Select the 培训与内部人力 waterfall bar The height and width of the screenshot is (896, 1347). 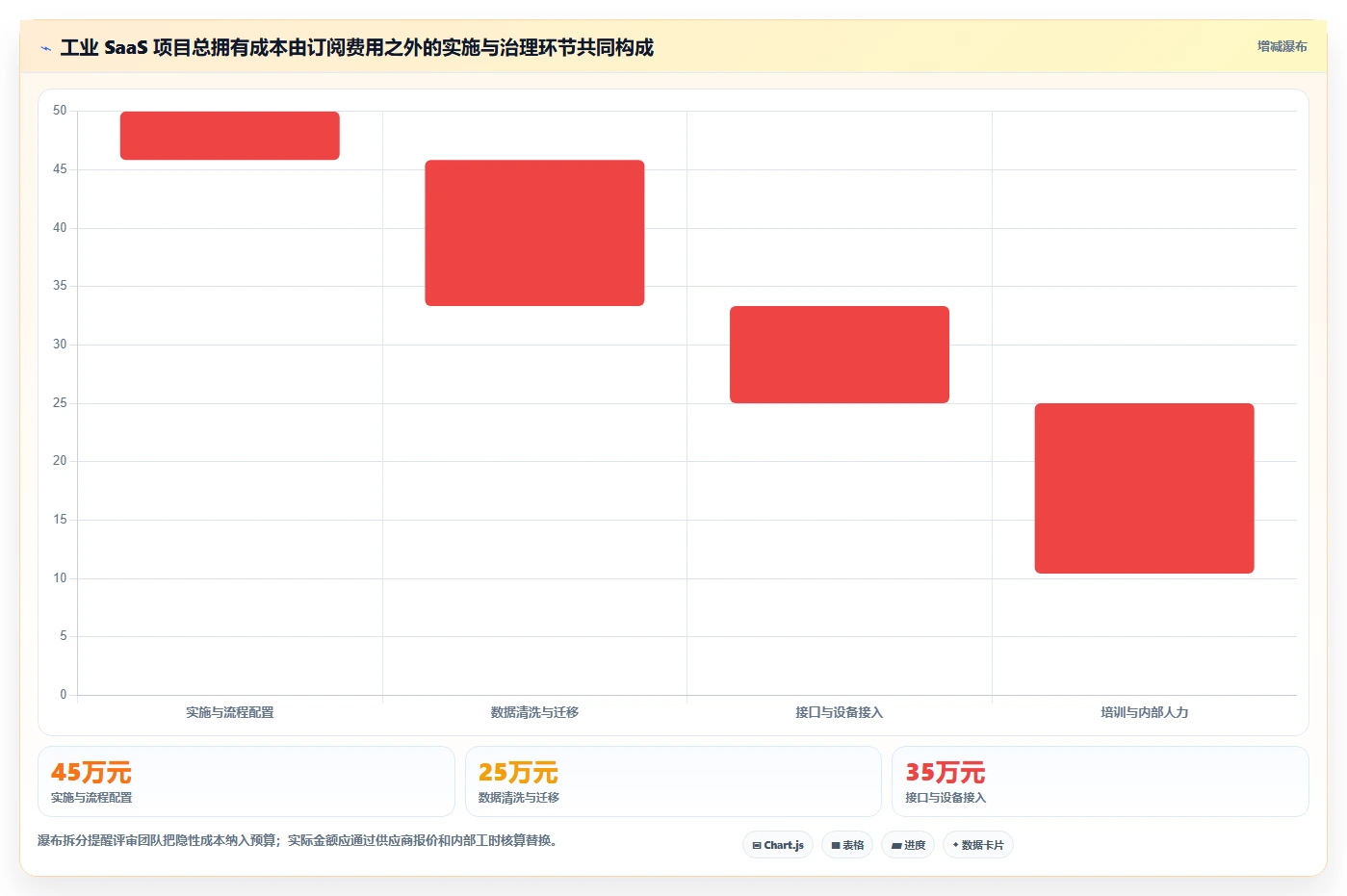1144,488
